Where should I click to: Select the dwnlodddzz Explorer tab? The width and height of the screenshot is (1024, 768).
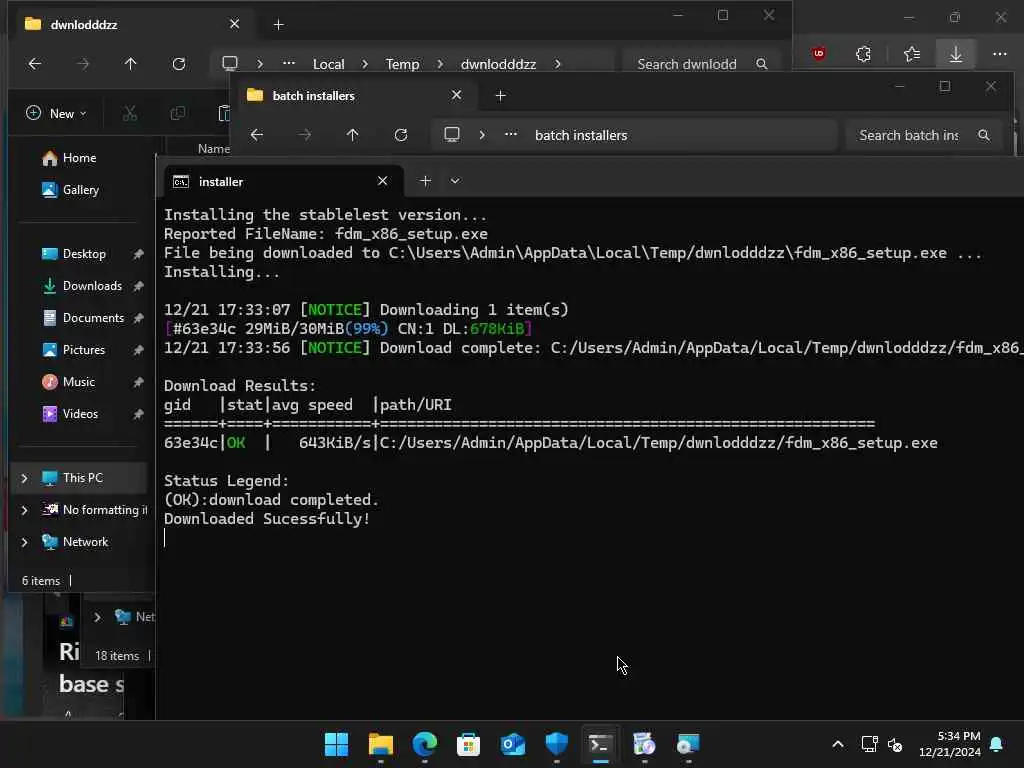133,25
